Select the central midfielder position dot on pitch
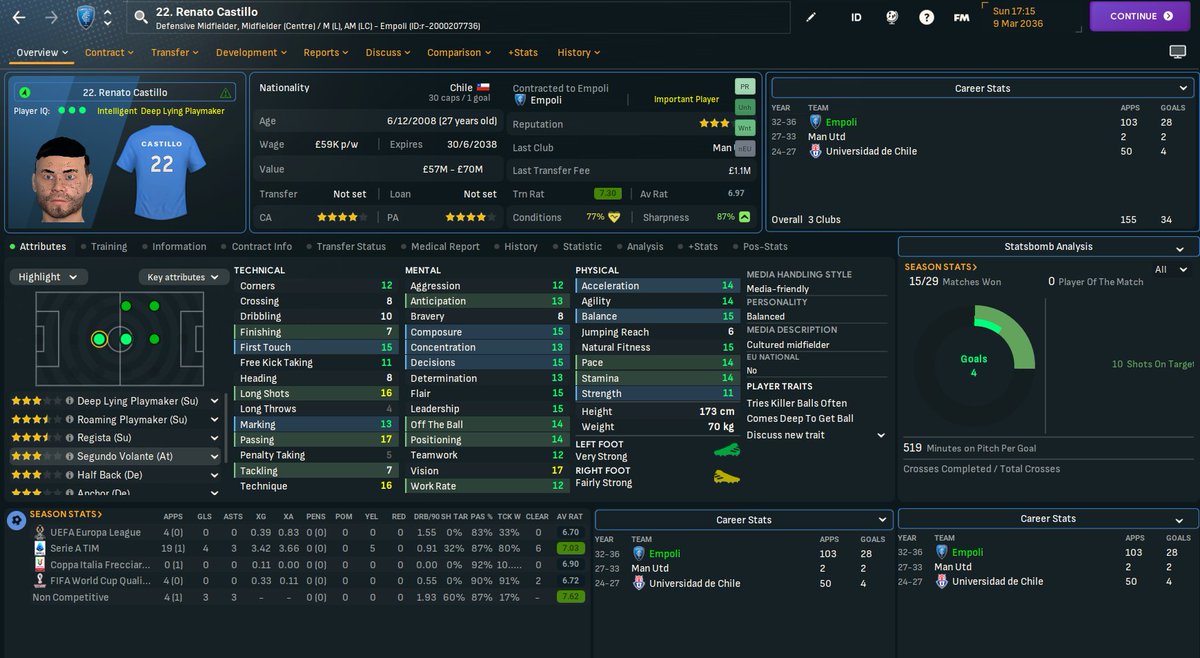Viewport: 1200px width, 658px height. tap(126, 339)
